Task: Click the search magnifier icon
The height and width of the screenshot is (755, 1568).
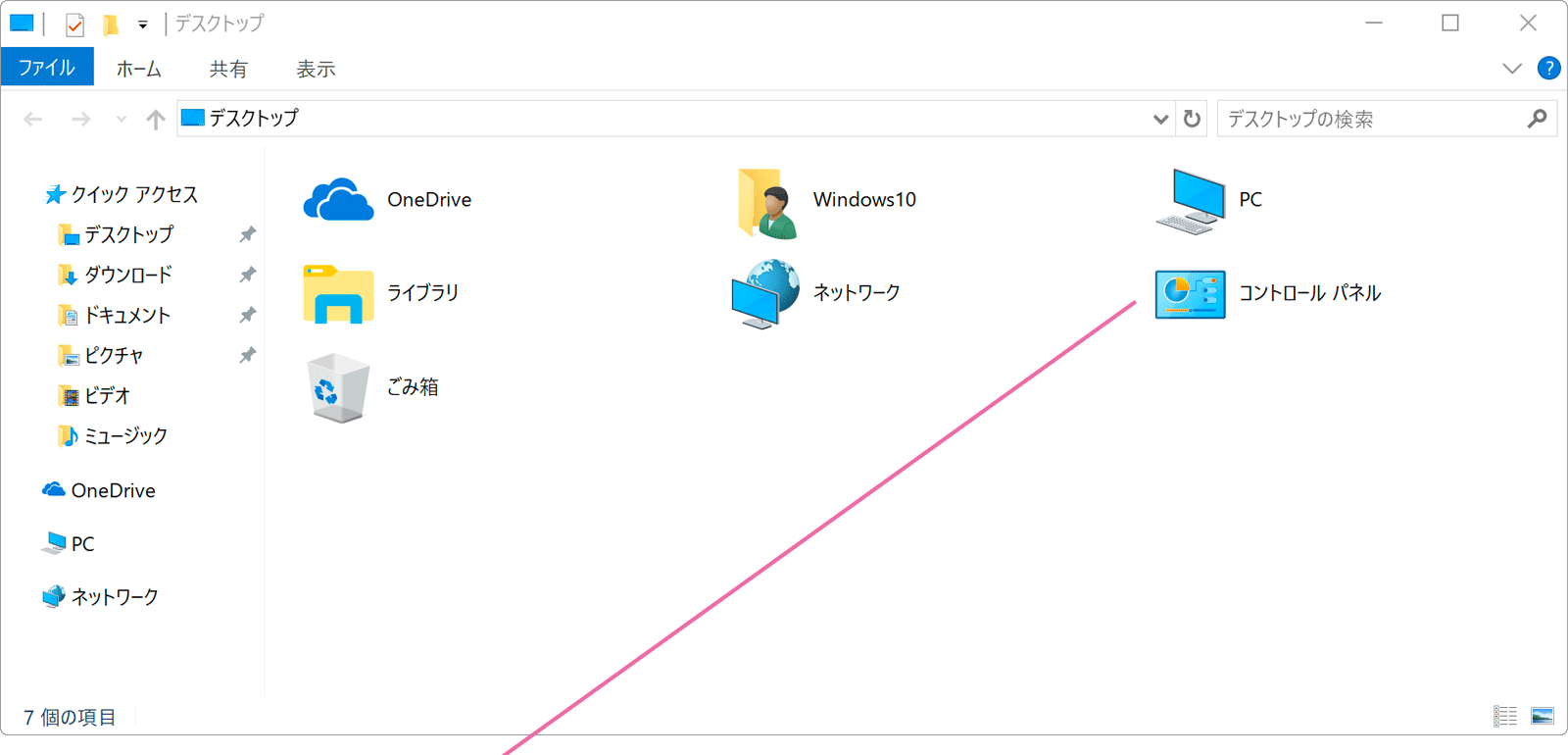Action: pos(1537,119)
